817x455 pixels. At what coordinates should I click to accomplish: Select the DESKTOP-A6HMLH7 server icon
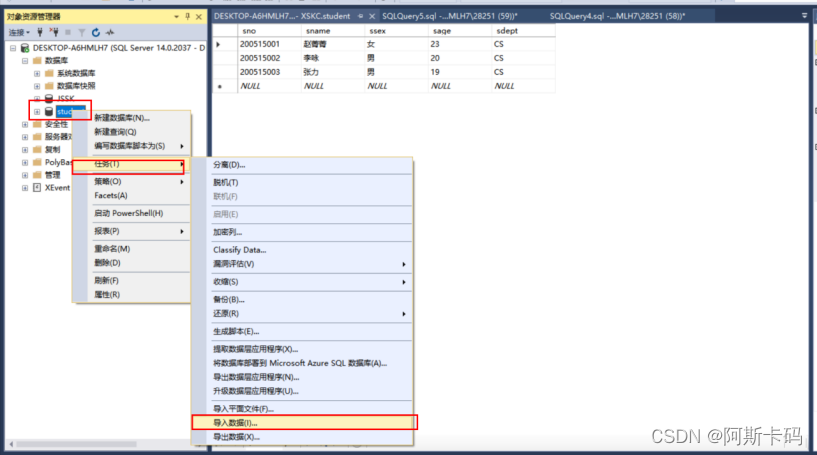pyautogui.click(x=24, y=48)
